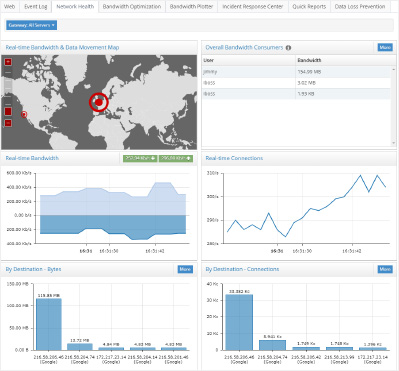Click second bar in Connections chart
Viewport: 399px width, 371px height.
[272, 345]
